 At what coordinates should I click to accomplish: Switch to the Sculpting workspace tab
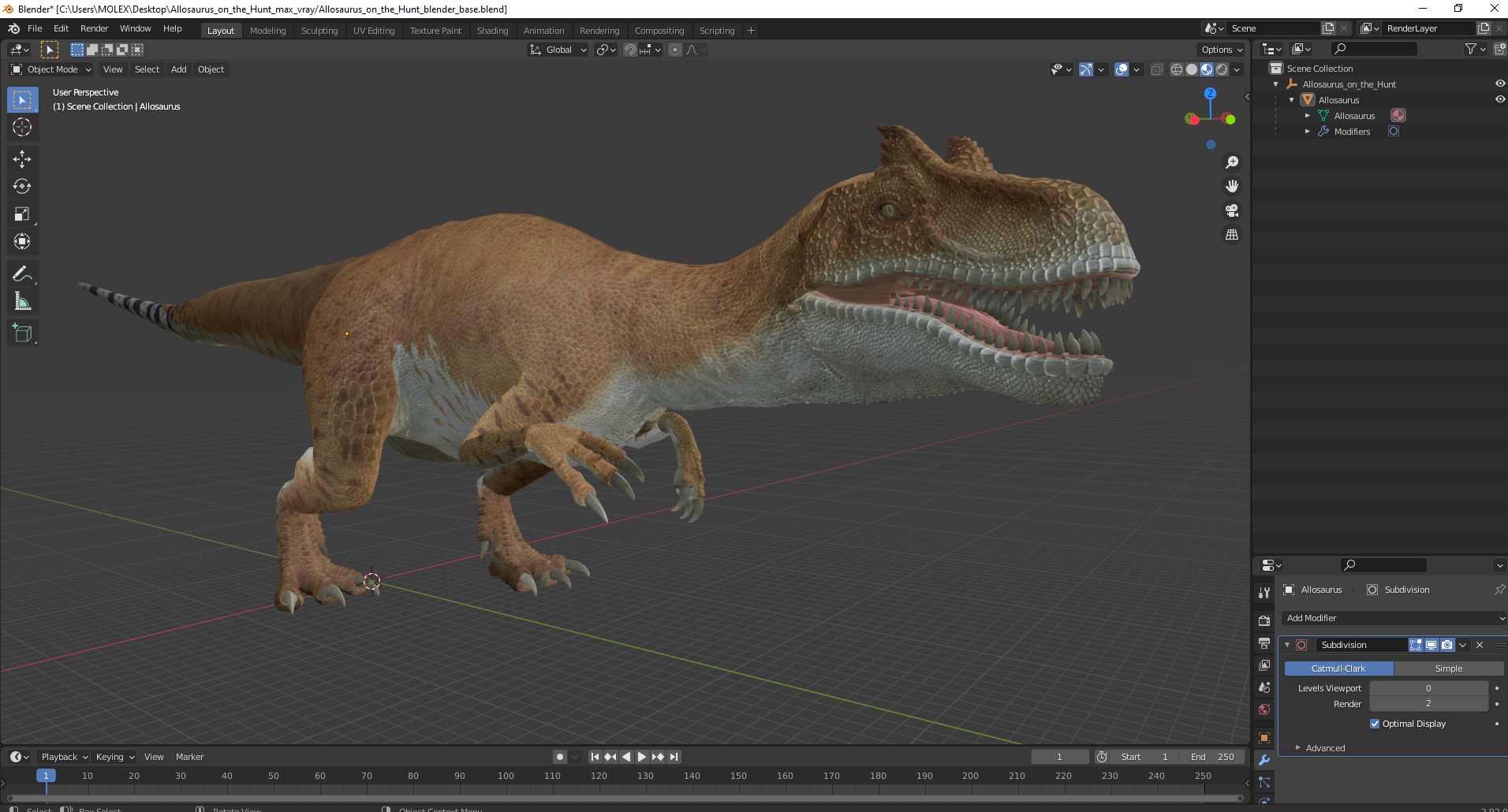click(319, 31)
